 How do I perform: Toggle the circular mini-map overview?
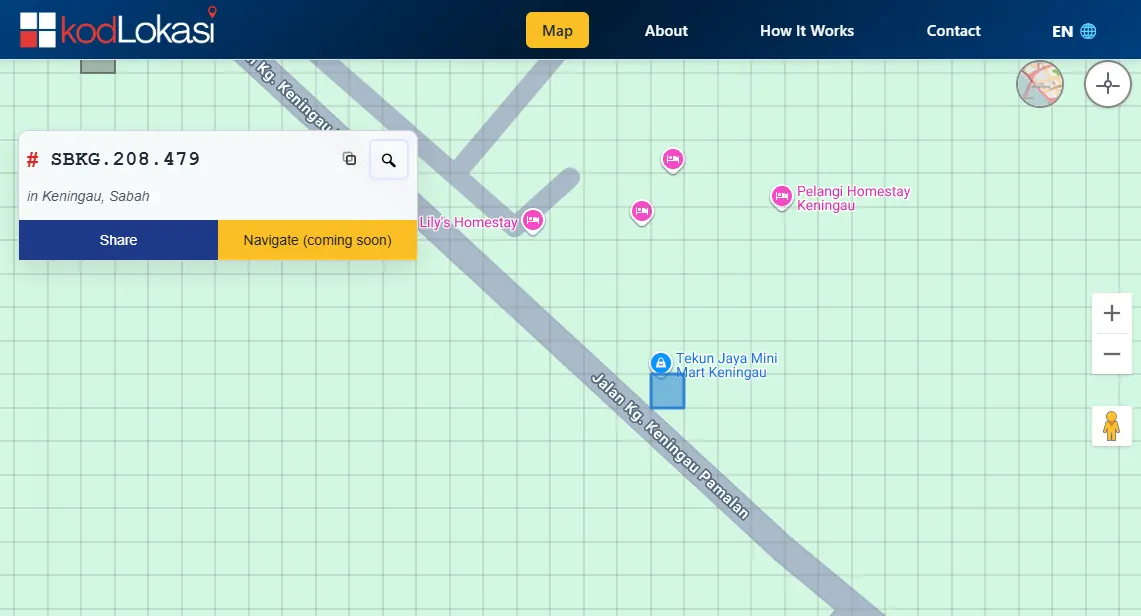1040,84
